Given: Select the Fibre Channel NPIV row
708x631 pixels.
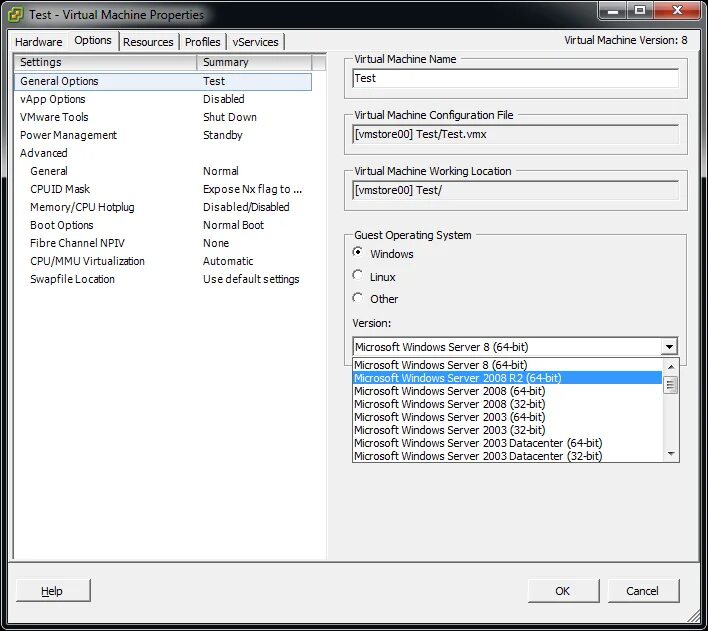Looking at the screenshot, I should click(163, 243).
